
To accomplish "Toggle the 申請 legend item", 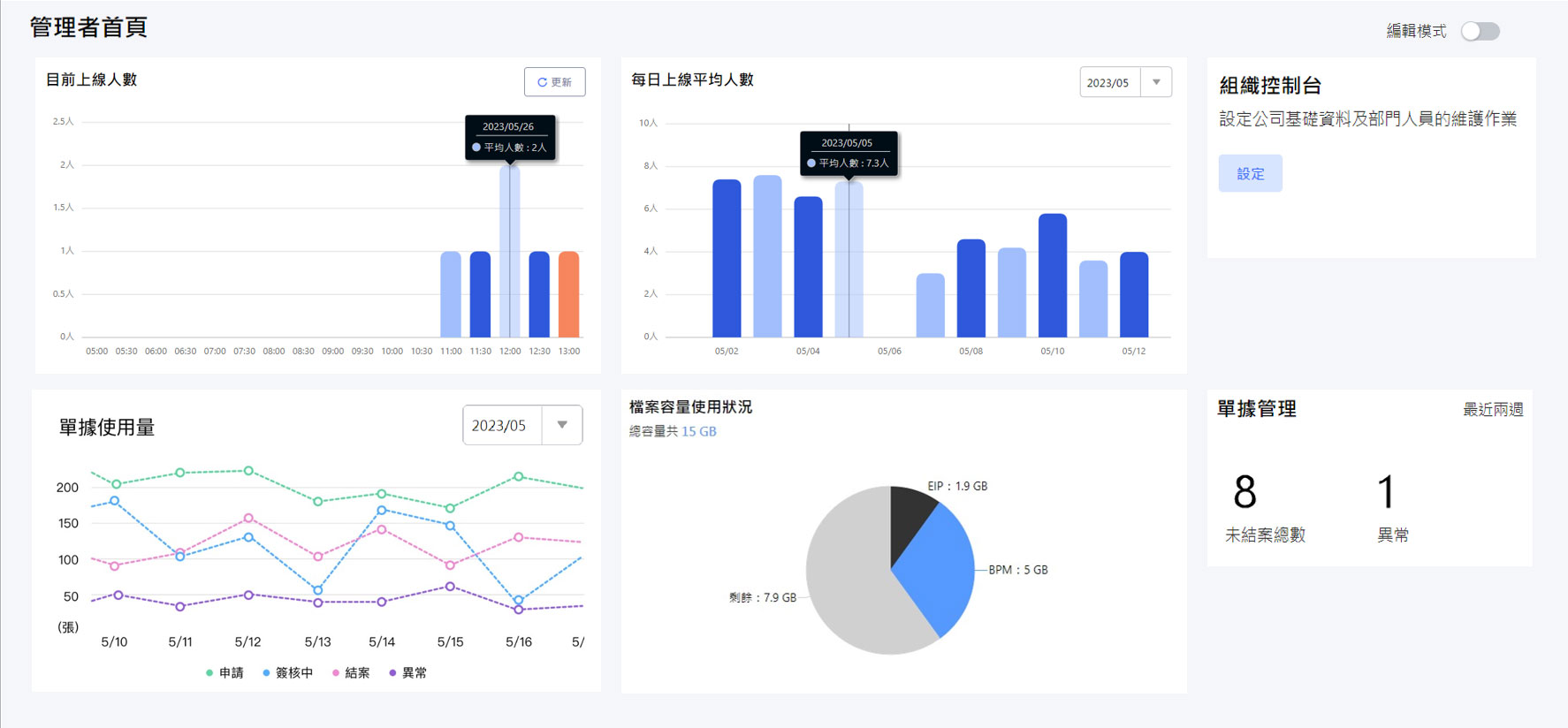I will pyautogui.click(x=225, y=672).
